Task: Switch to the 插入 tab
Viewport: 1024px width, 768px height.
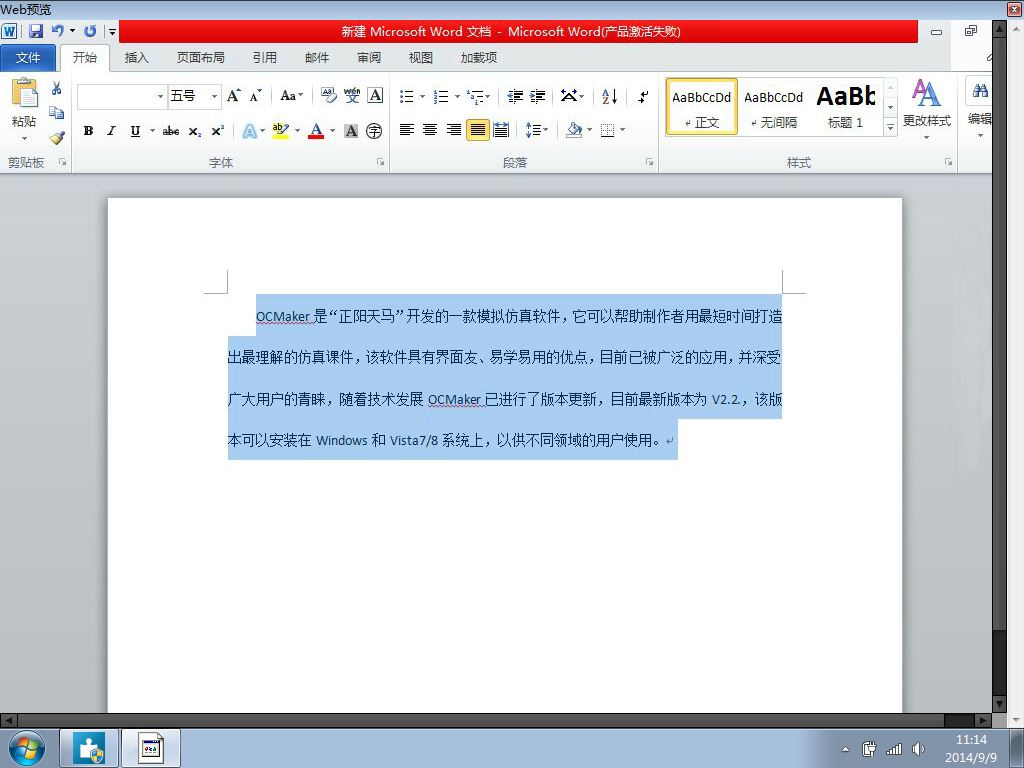Action: coord(136,57)
